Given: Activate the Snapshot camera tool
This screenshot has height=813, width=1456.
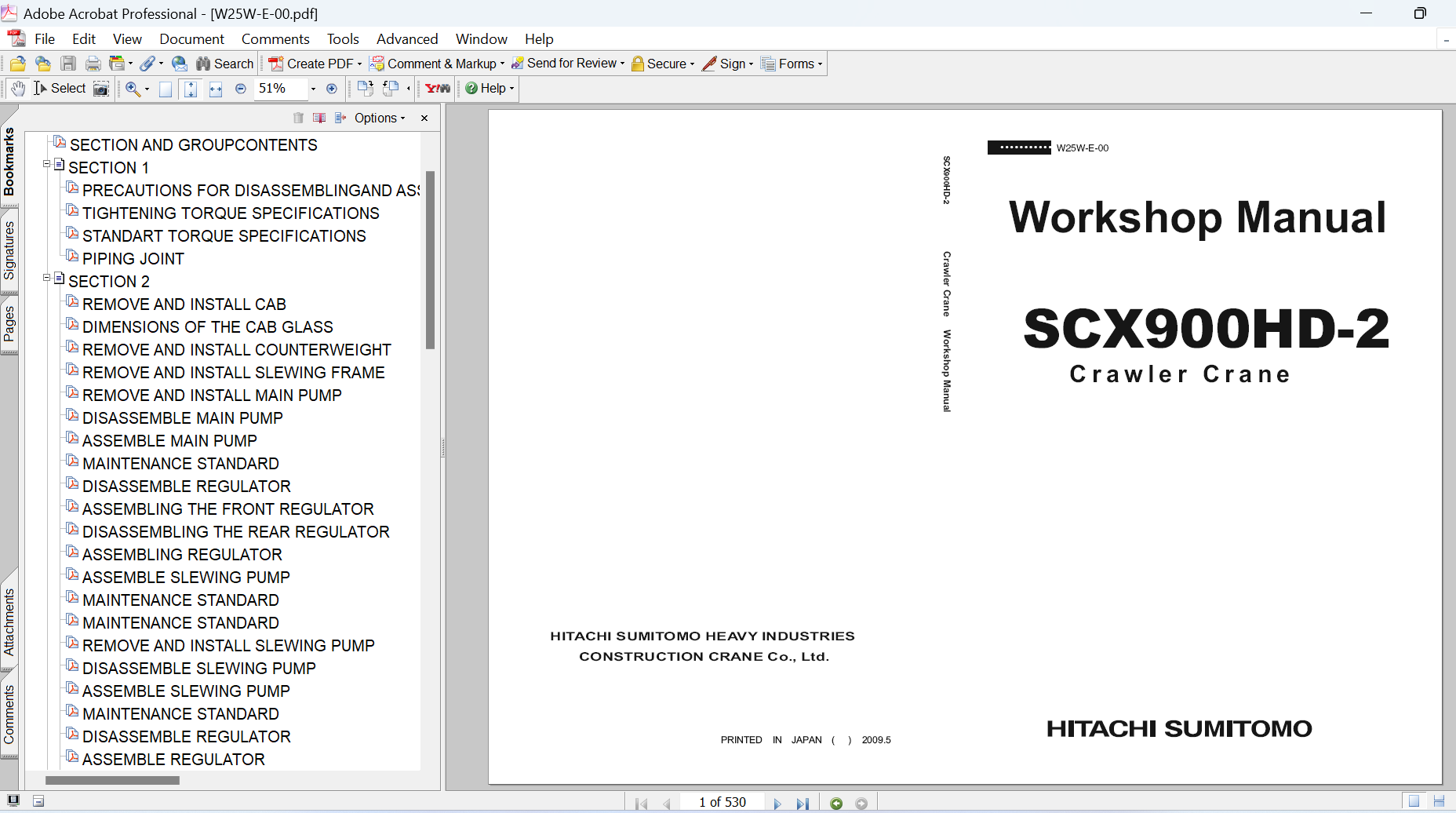Looking at the screenshot, I should (x=101, y=89).
